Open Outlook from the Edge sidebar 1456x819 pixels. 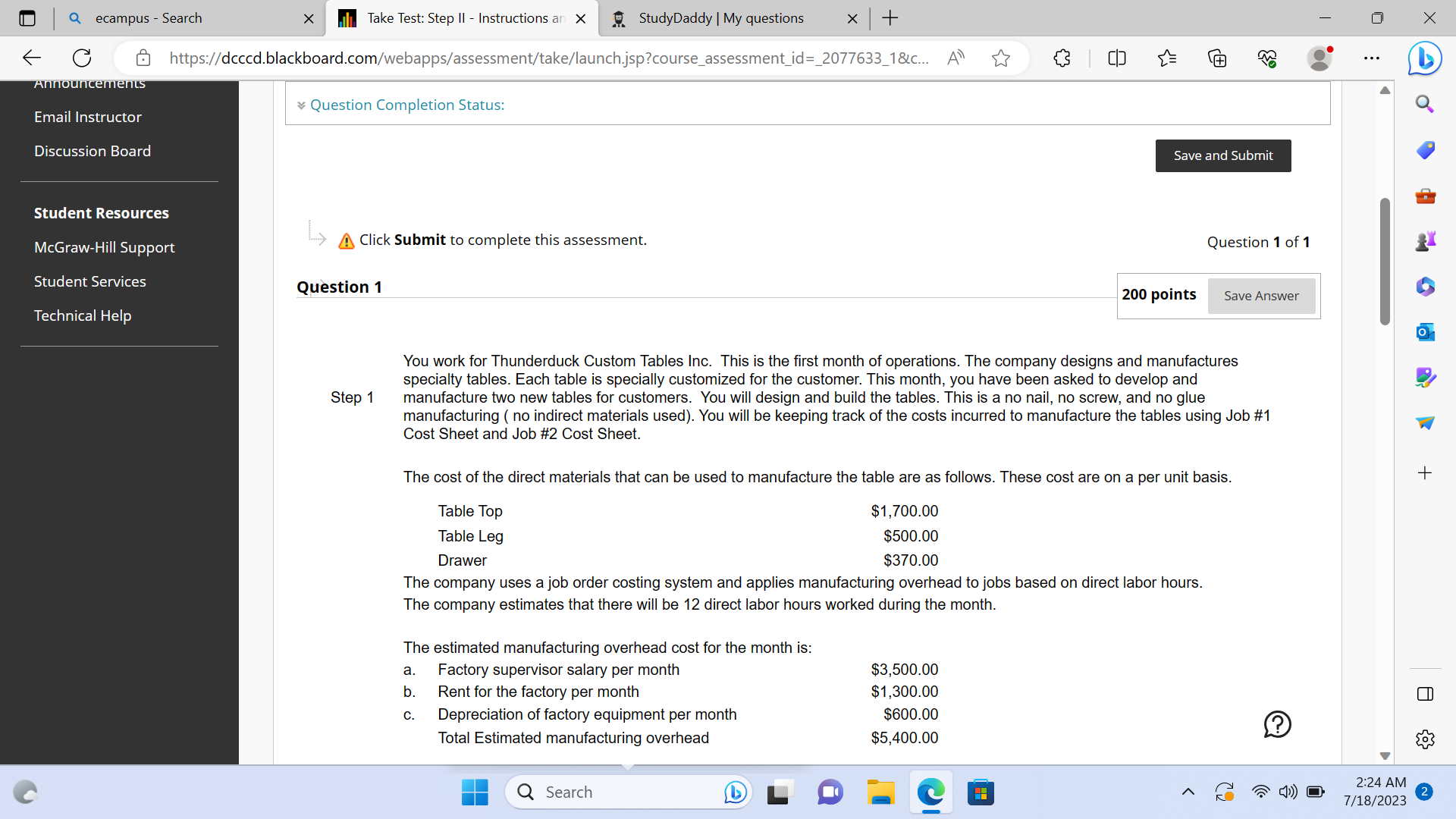click(1425, 332)
